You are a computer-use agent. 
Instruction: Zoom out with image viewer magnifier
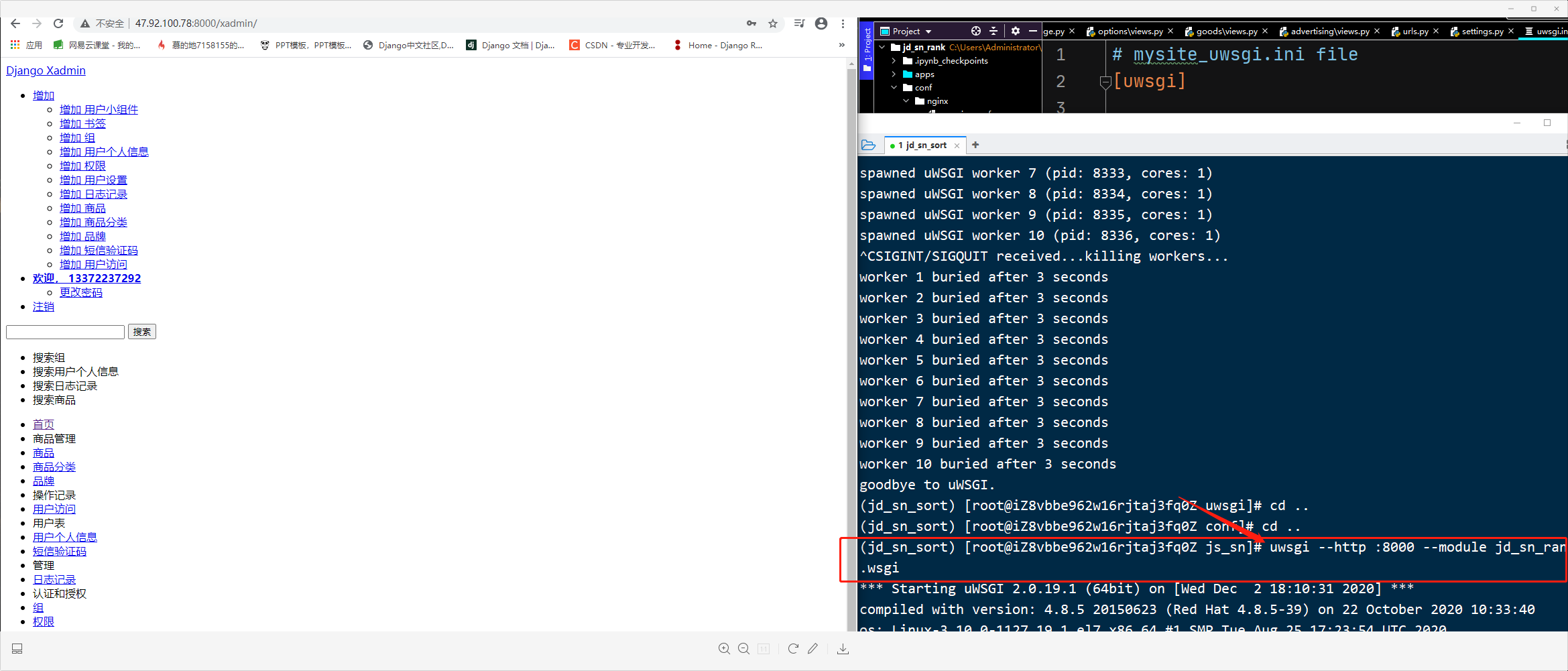(x=743, y=649)
